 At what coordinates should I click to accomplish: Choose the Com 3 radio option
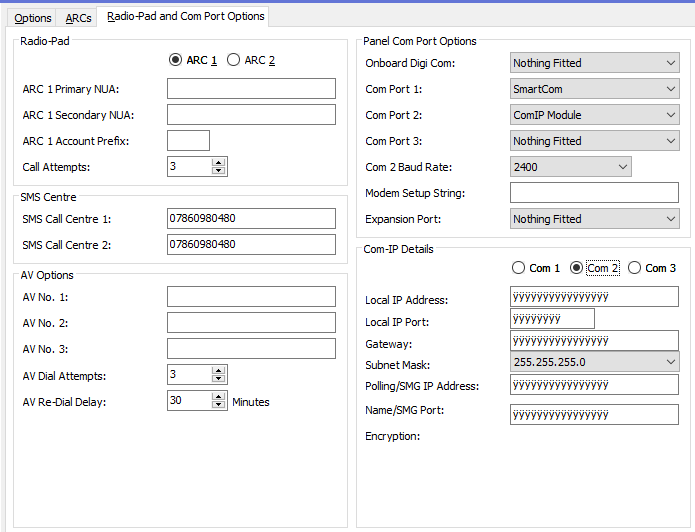click(x=634, y=268)
